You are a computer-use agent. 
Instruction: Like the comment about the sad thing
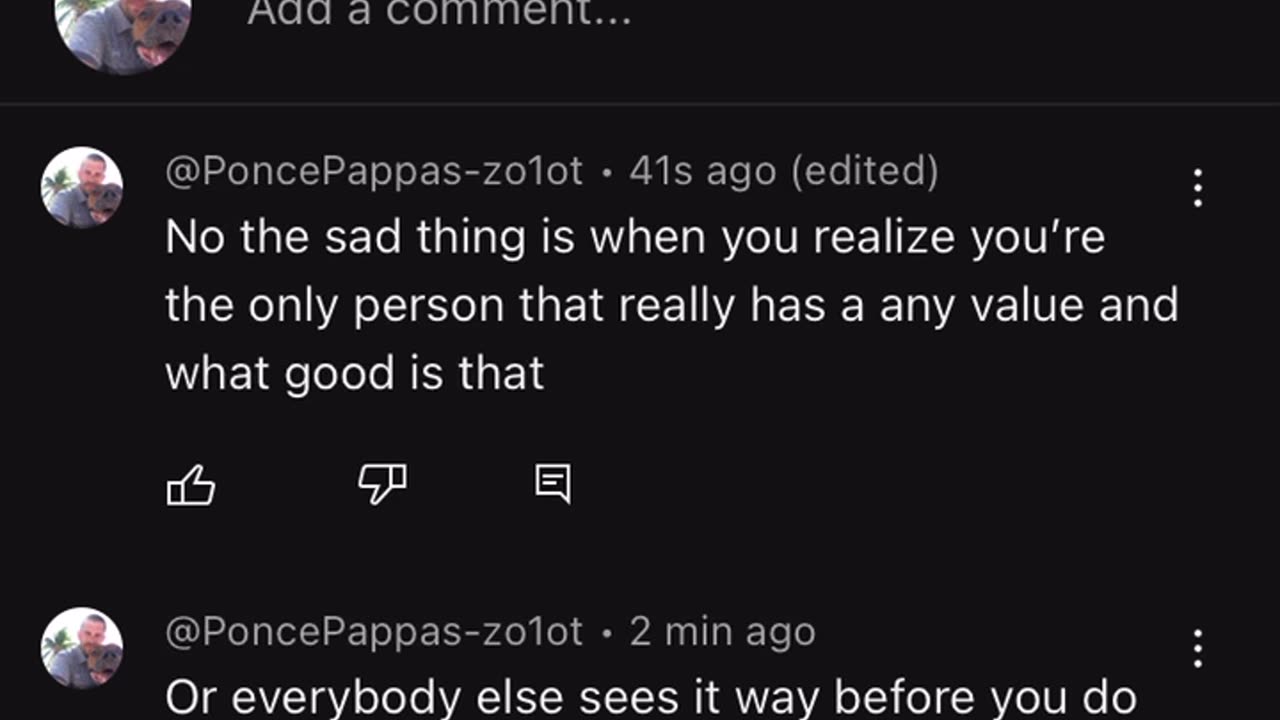point(190,487)
